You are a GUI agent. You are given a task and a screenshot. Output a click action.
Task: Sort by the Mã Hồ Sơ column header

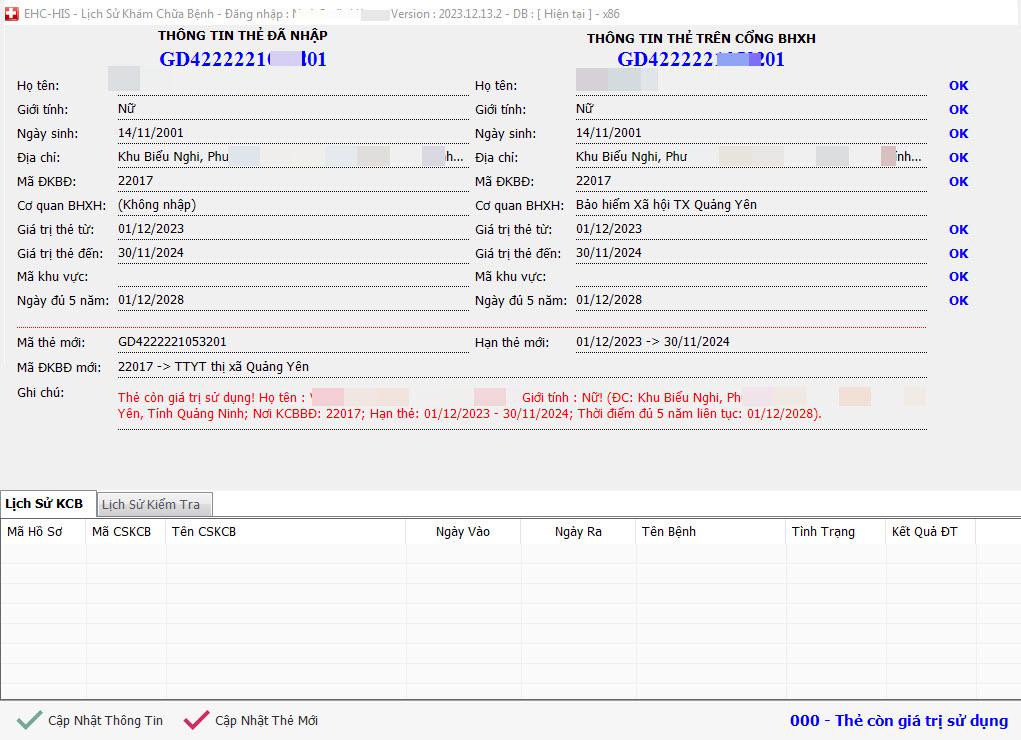pyautogui.click(x=35, y=532)
